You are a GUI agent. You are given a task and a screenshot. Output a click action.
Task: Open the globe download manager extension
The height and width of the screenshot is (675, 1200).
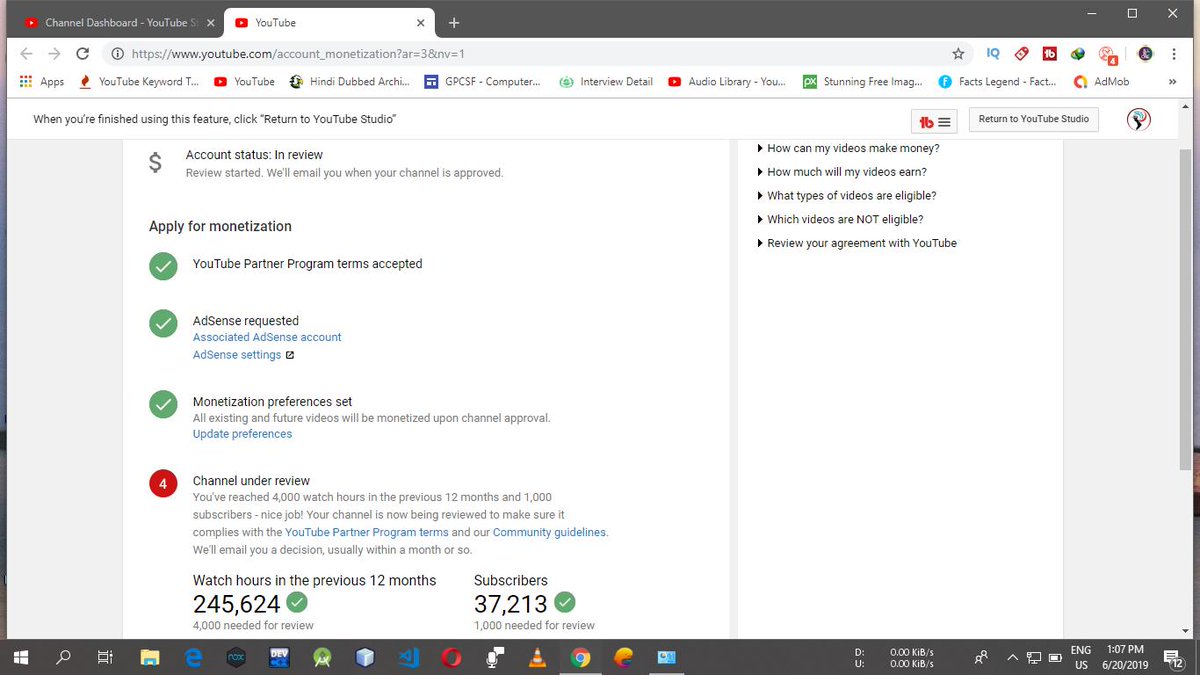coord(1078,54)
